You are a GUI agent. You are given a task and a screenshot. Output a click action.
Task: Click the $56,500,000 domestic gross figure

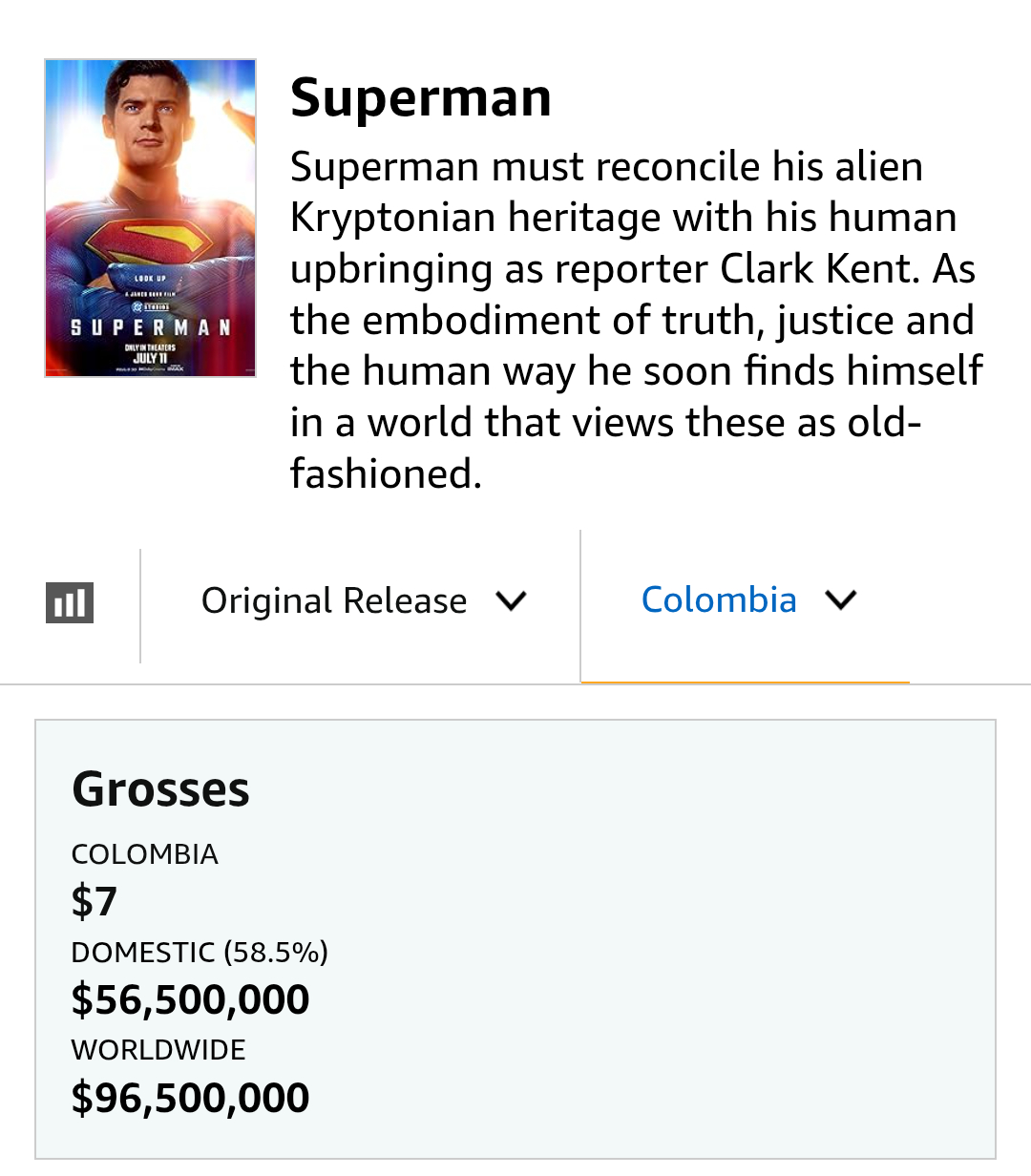coord(191,1000)
